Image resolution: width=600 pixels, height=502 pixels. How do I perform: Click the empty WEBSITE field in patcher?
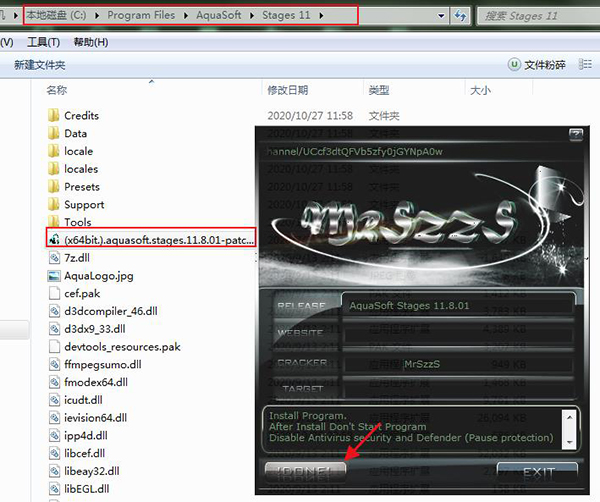point(458,335)
